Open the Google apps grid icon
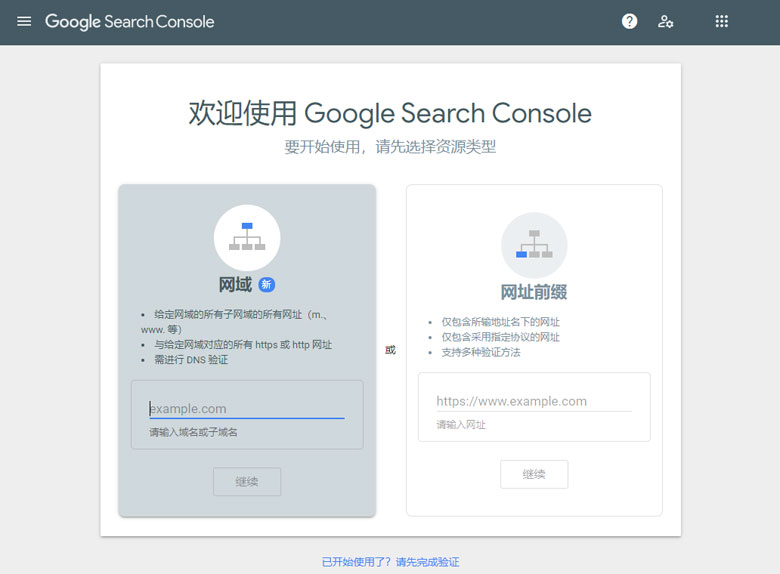The height and width of the screenshot is (574, 780). [721, 21]
